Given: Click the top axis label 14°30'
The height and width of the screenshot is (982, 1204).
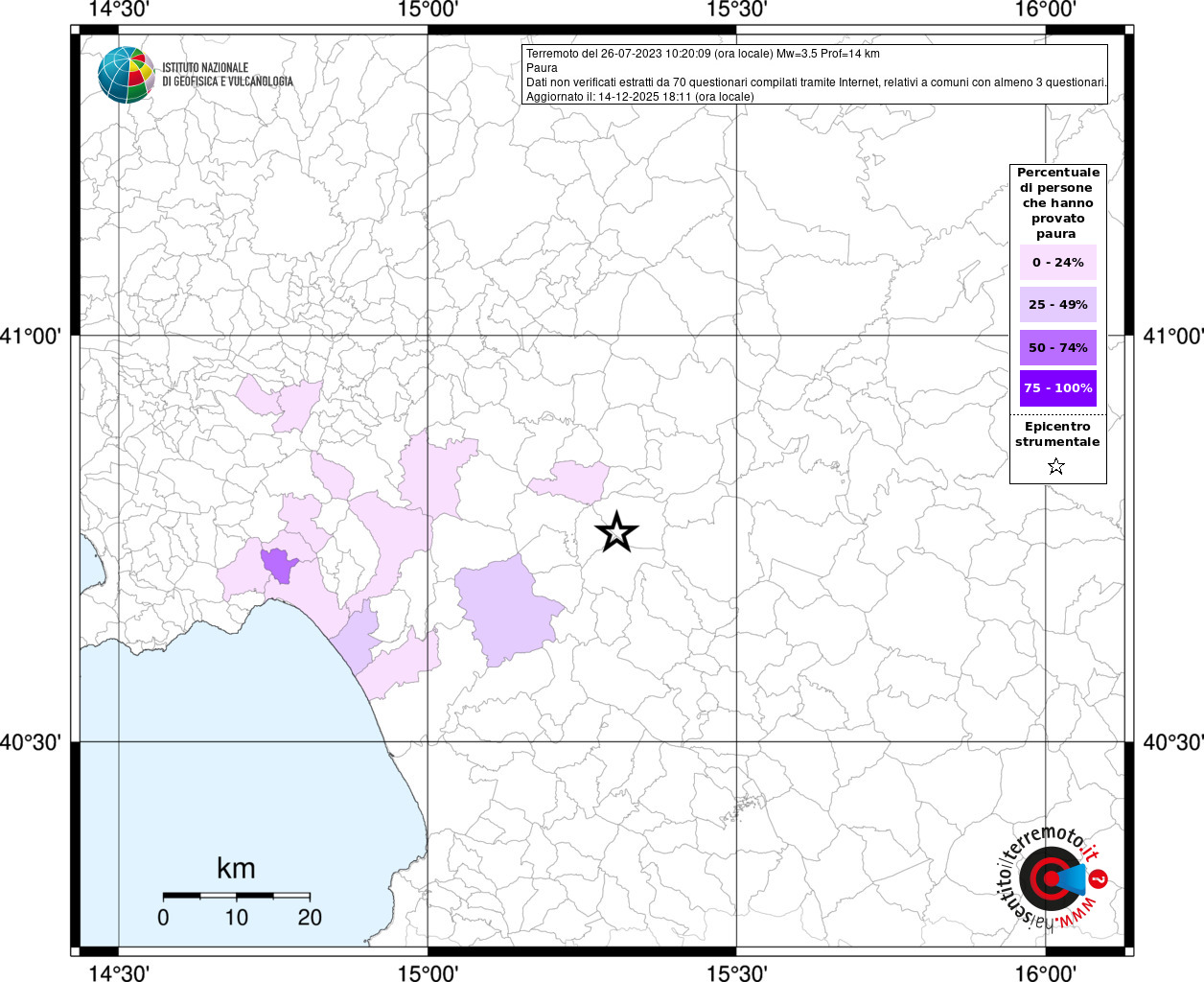Looking at the screenshot, I should [x=119, y=10].
